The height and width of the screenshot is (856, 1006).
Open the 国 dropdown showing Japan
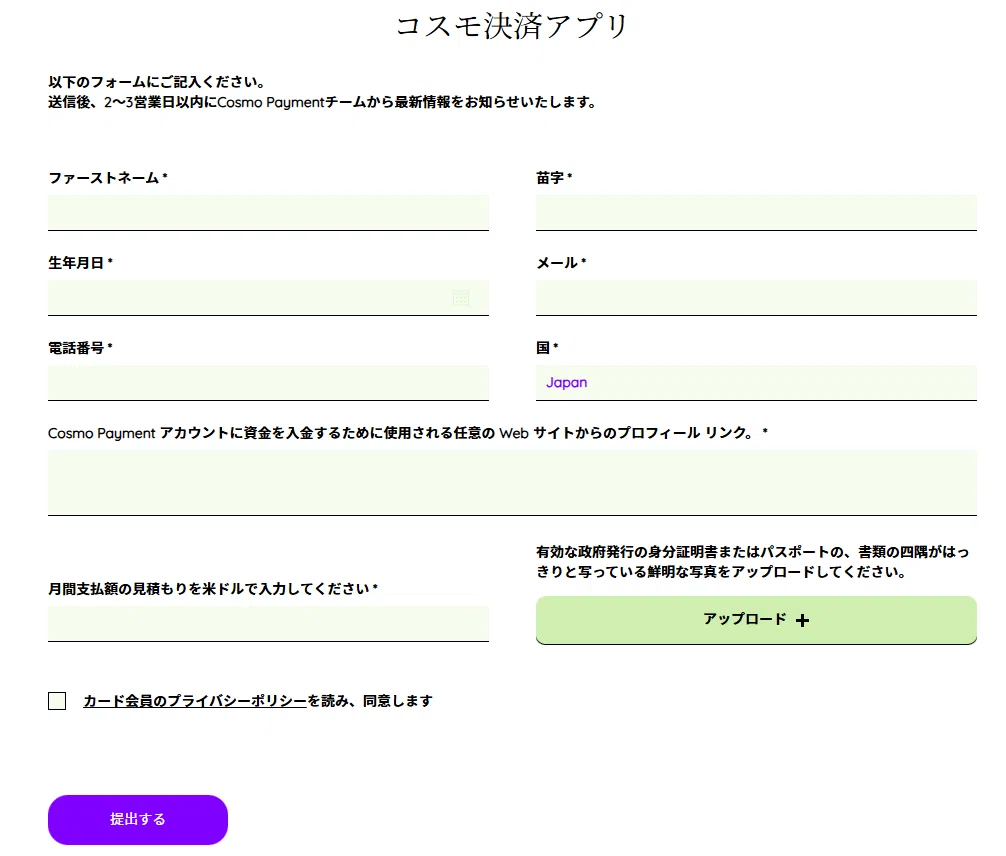756,382
